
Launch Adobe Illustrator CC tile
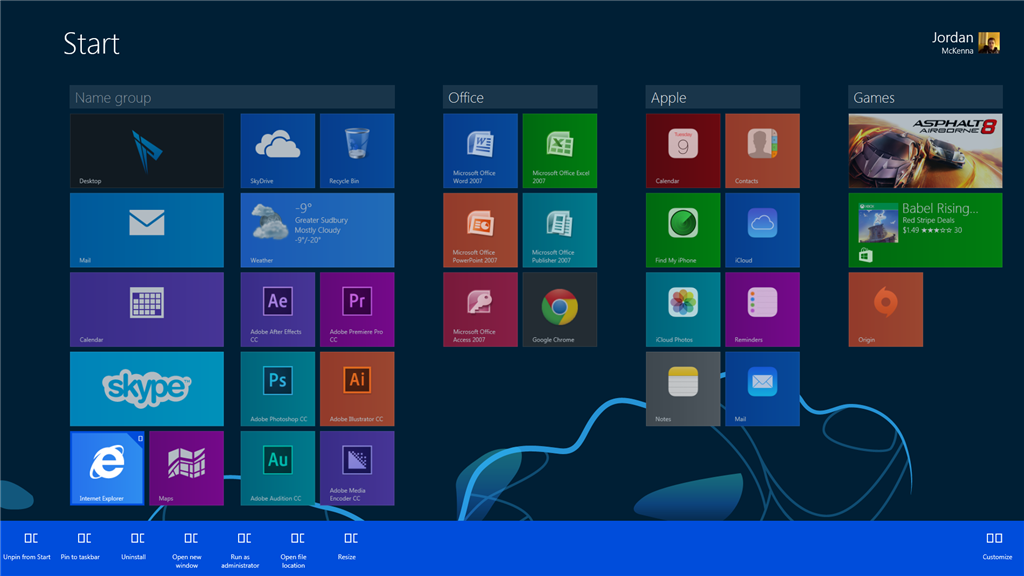(357, 389)
